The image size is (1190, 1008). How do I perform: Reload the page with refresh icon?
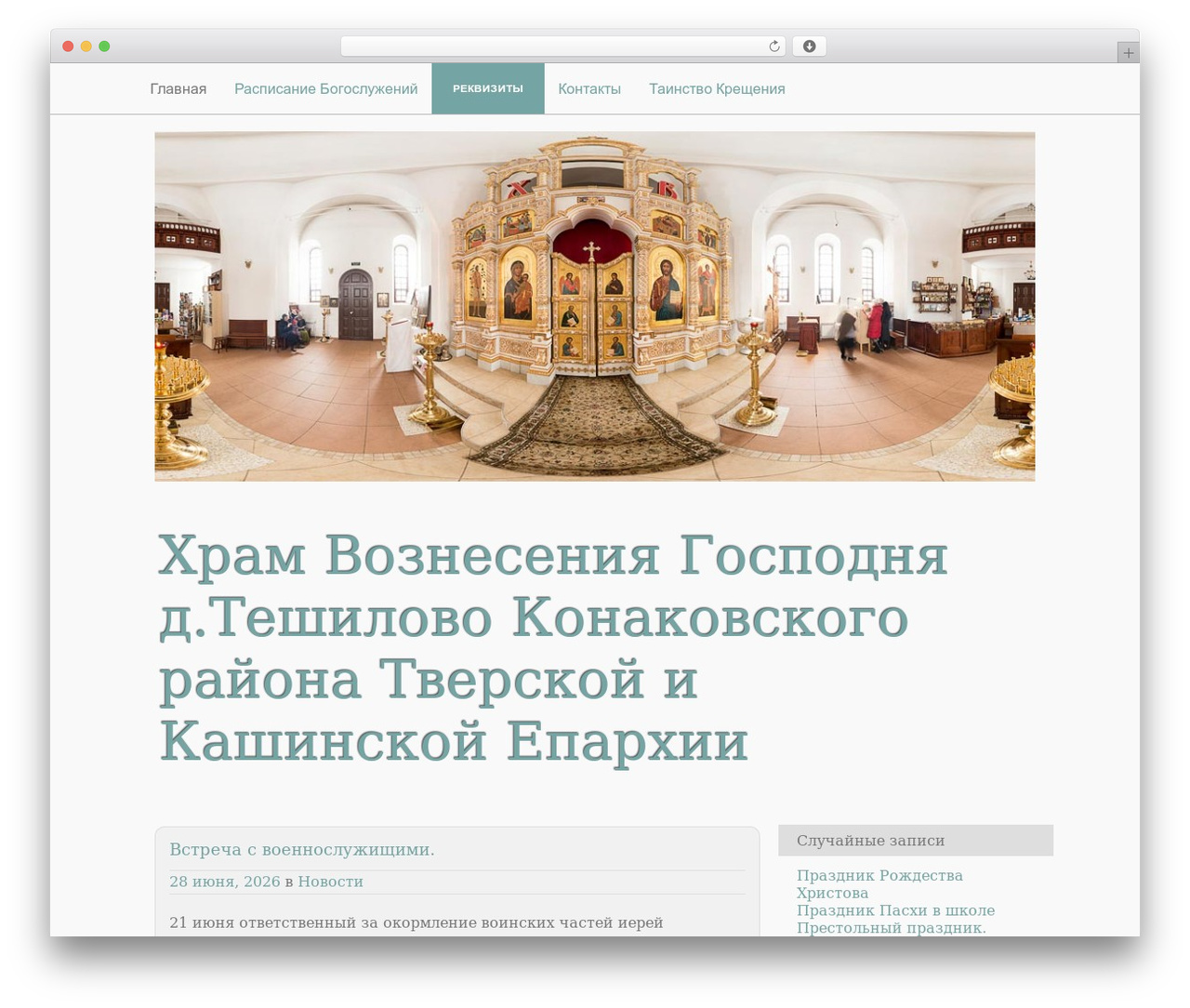coord(773,46)
